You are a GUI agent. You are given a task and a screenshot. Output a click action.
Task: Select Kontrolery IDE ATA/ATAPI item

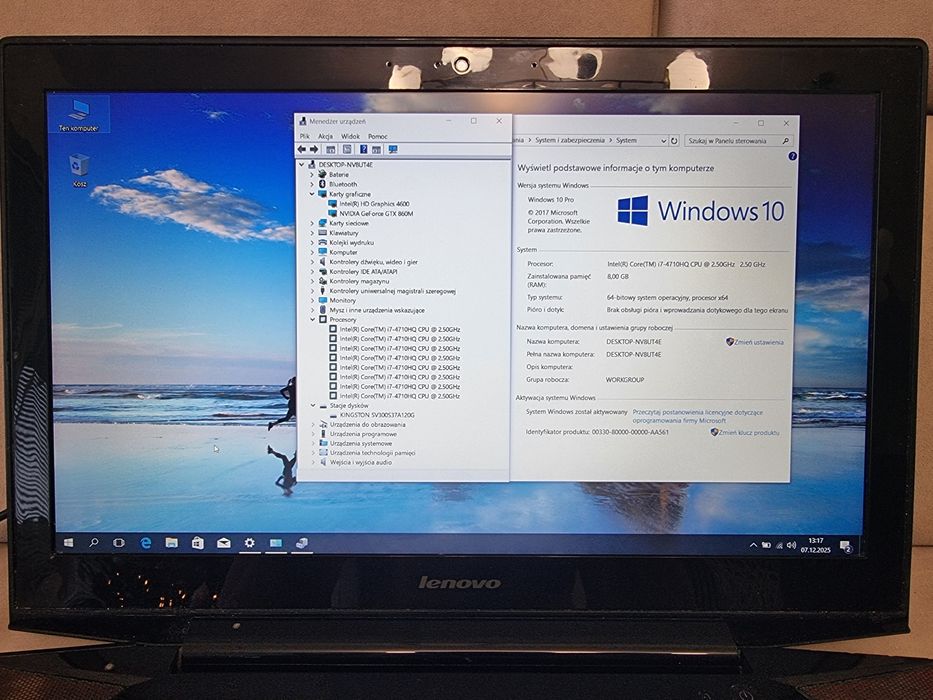[x=364, y=271]
